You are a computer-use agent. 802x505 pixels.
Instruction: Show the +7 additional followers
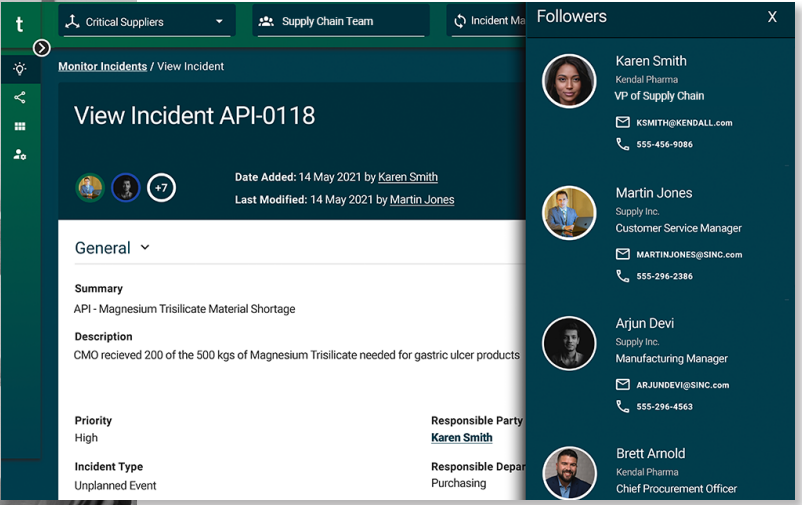tap(161, 188)
